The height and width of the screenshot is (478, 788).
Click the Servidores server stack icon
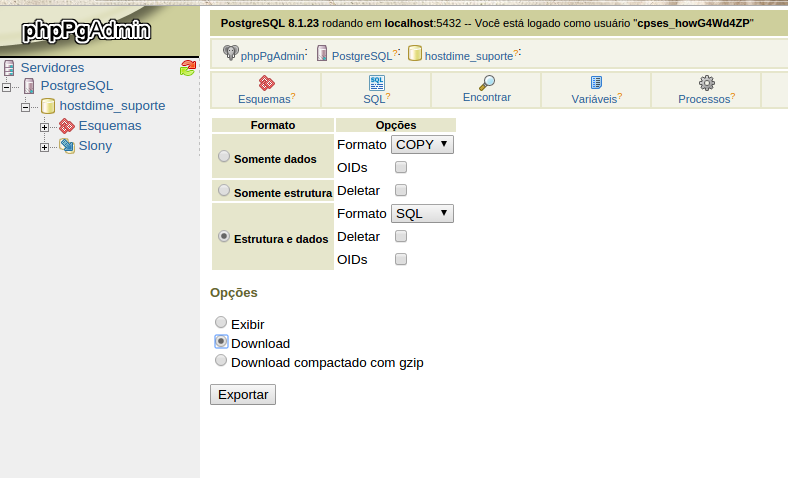point(9,68)
